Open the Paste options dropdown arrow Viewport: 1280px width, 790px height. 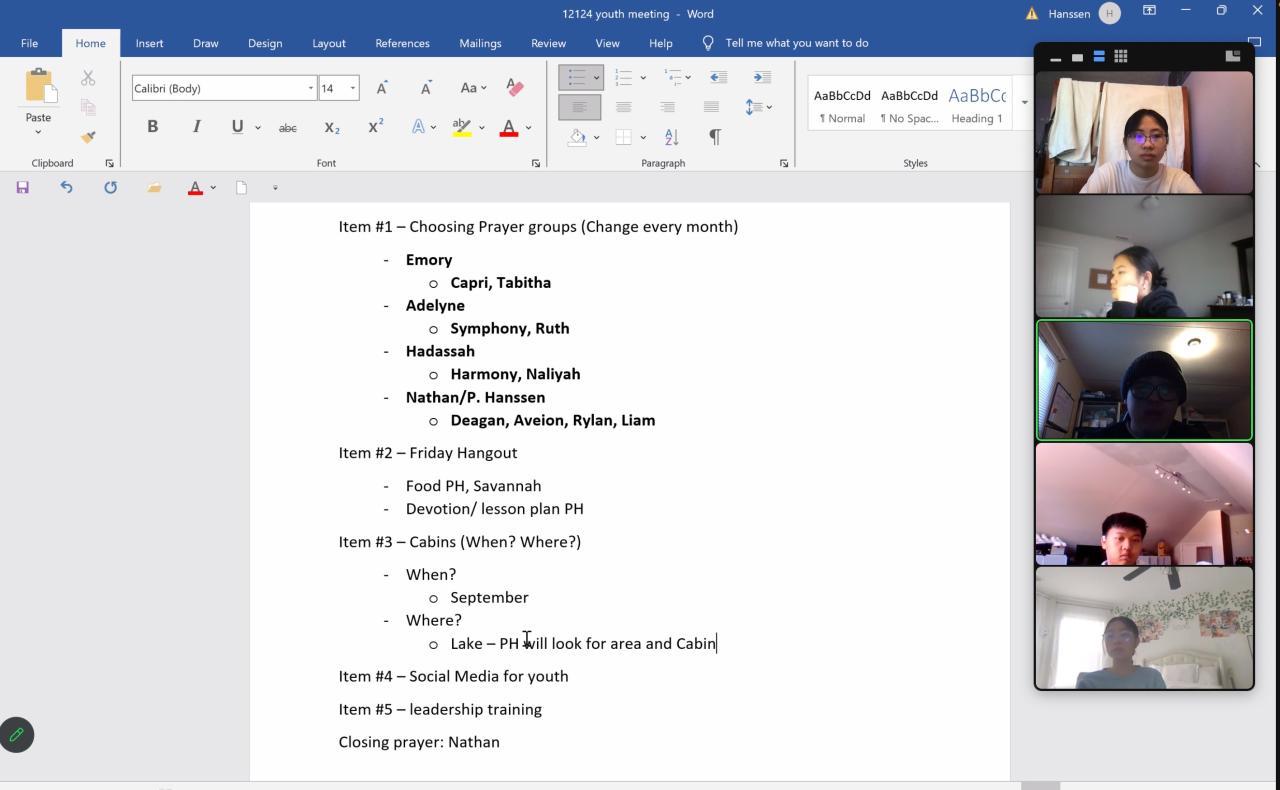38,131
